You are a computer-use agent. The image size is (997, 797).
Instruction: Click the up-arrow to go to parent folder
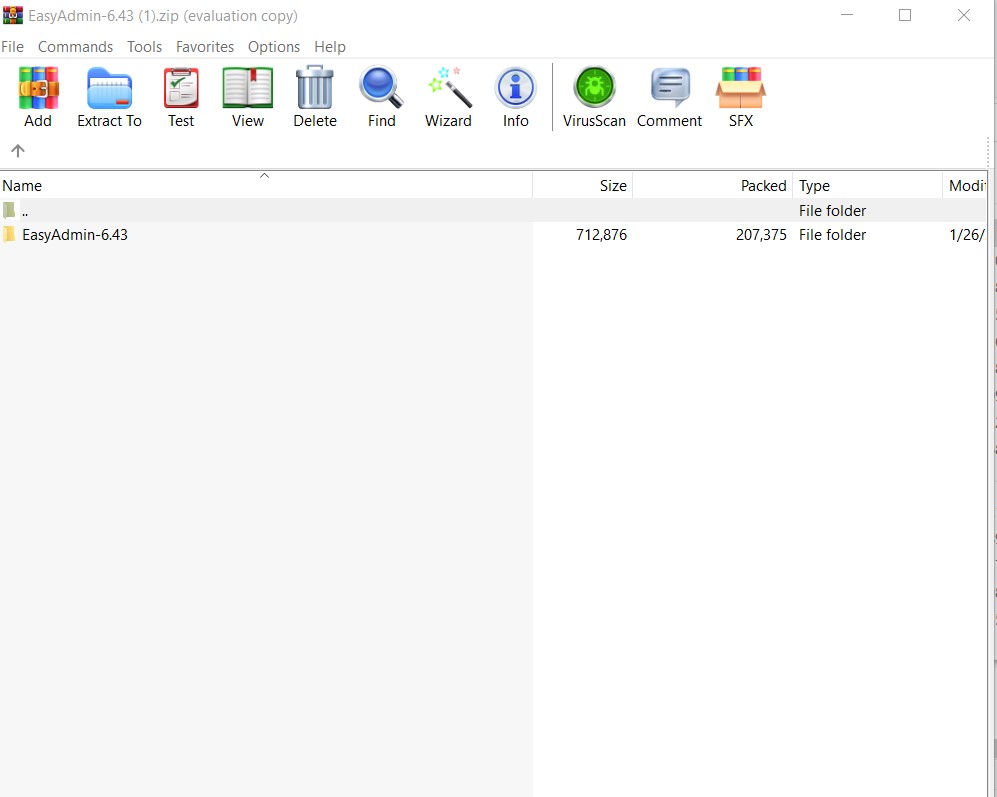(18, 152)
